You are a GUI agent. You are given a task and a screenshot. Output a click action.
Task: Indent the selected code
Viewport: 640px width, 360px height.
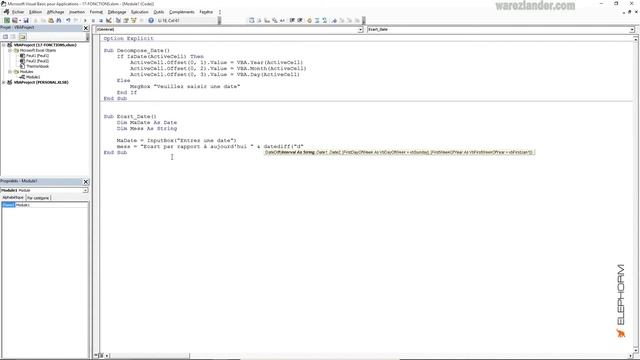[292, 20]
